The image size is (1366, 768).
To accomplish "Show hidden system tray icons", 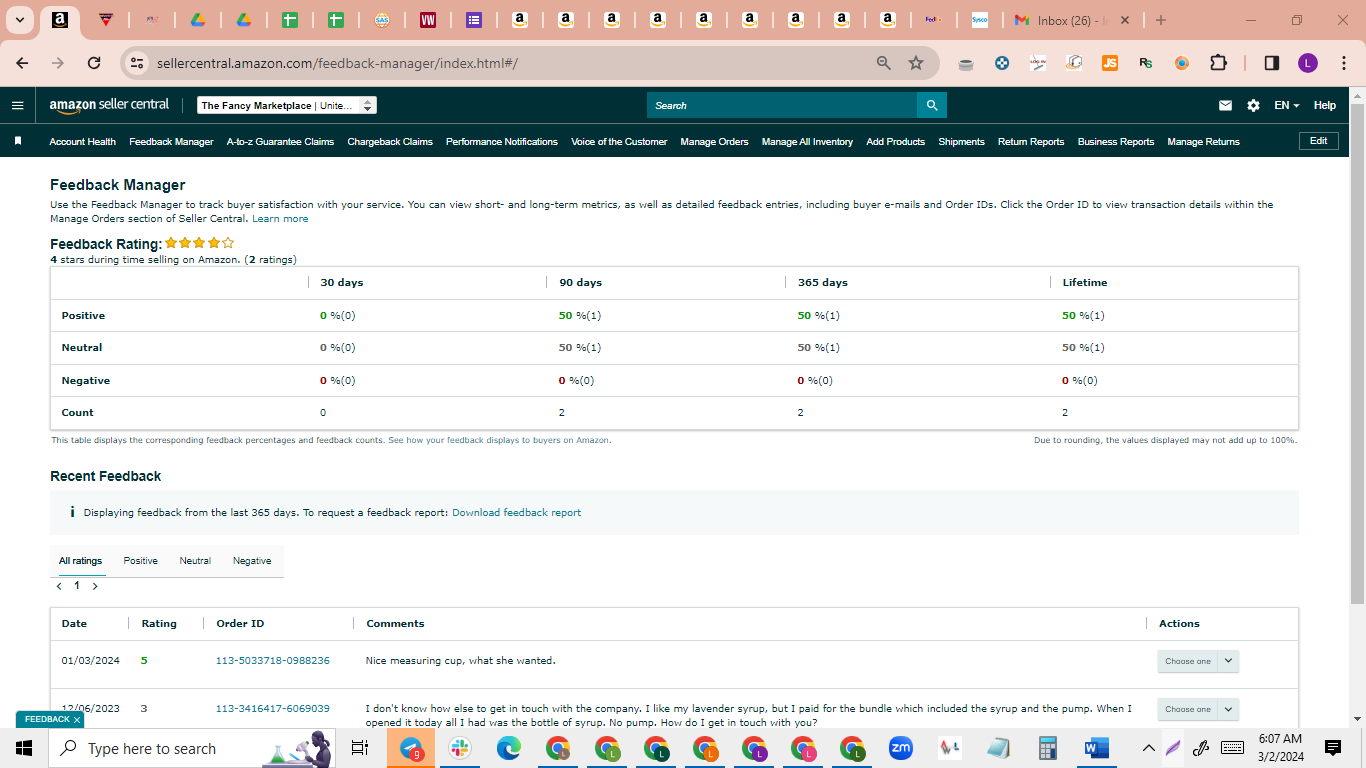I will (1148, 748).
